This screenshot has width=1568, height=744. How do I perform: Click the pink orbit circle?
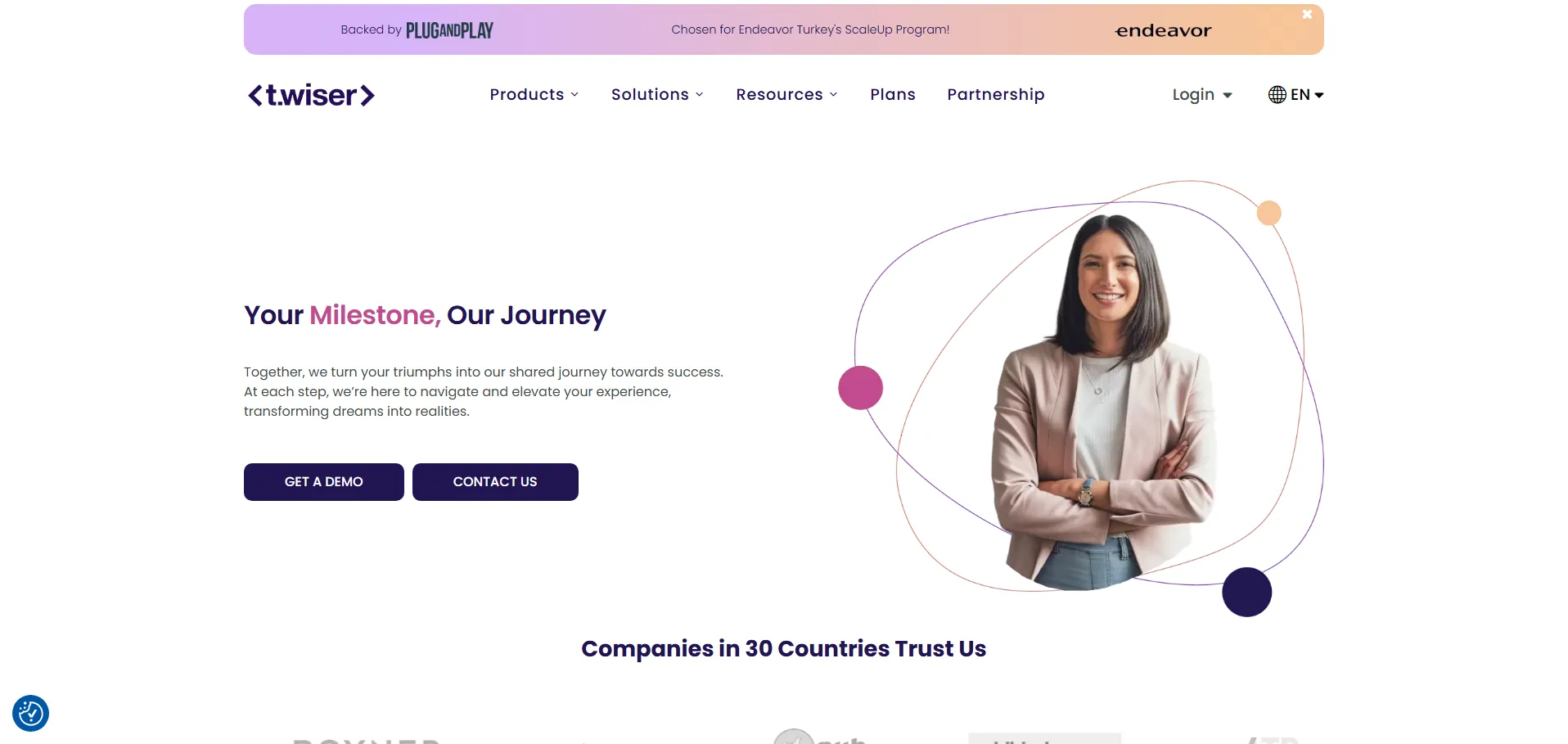[x=860, y=388]
